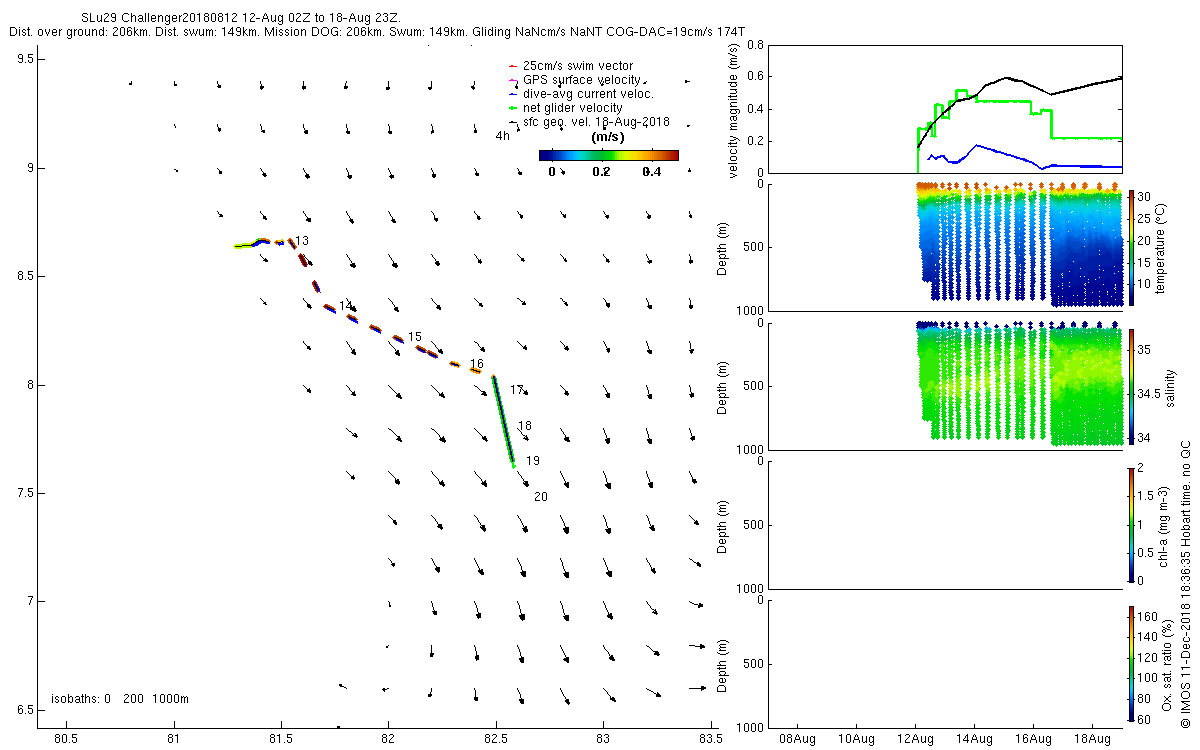This screenshot has width=1200, height=750.
Task: Click the '08Aug' date tick label
Action: click(798, 739)
